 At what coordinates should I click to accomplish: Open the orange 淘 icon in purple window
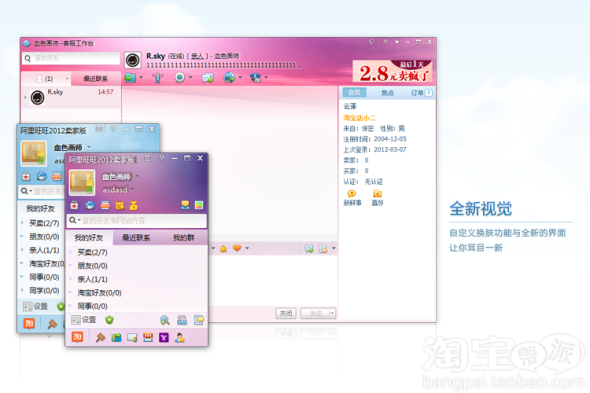coord(78,337)
